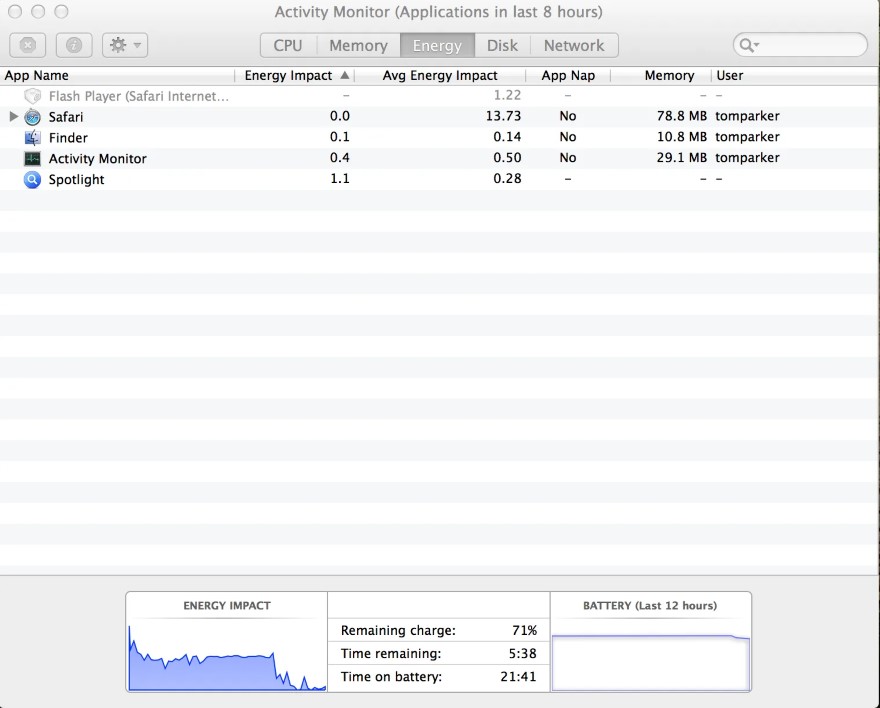Switch to the Memory tab

pos(358,45)
